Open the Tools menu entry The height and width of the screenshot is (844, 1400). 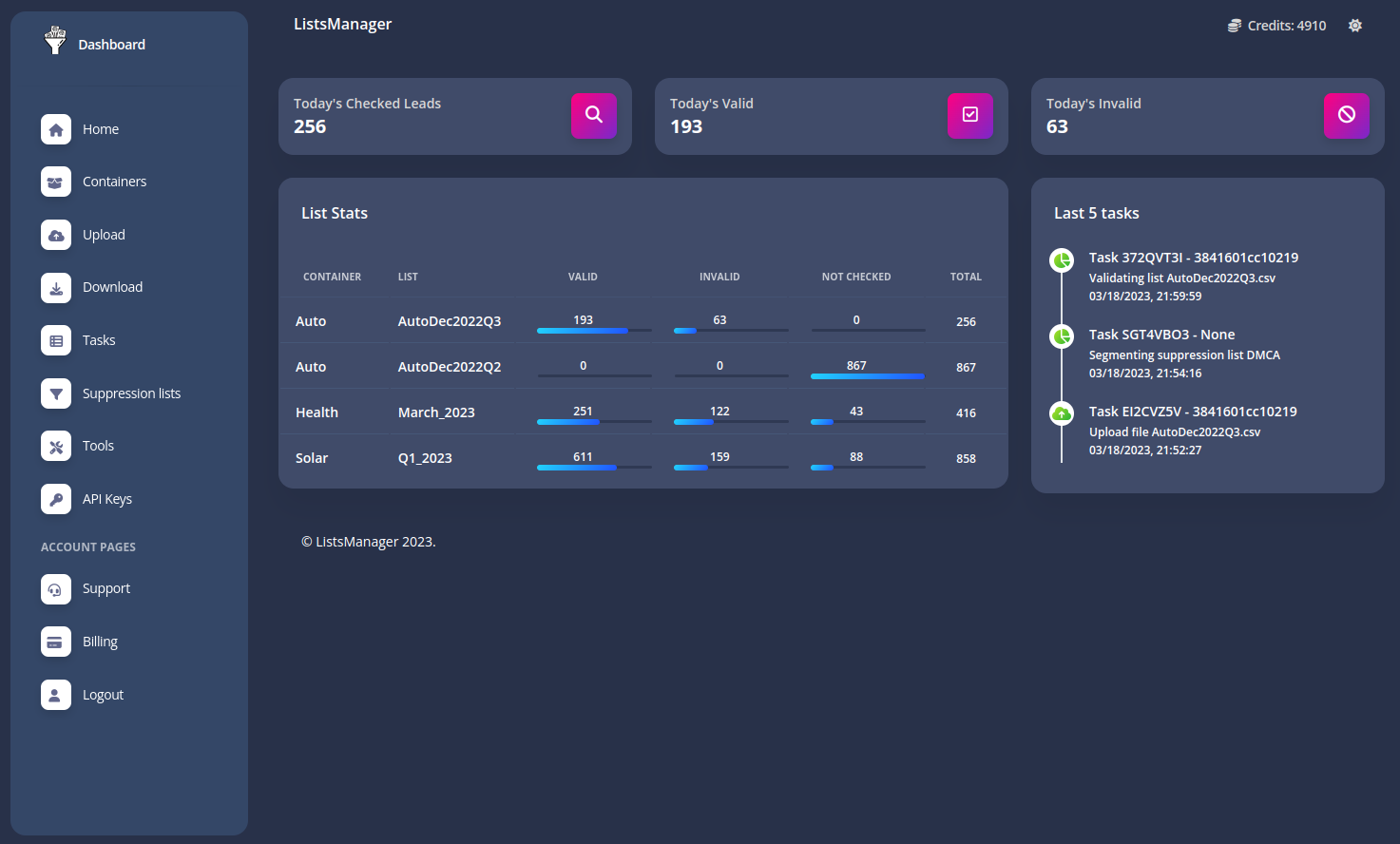pos(98,446)
